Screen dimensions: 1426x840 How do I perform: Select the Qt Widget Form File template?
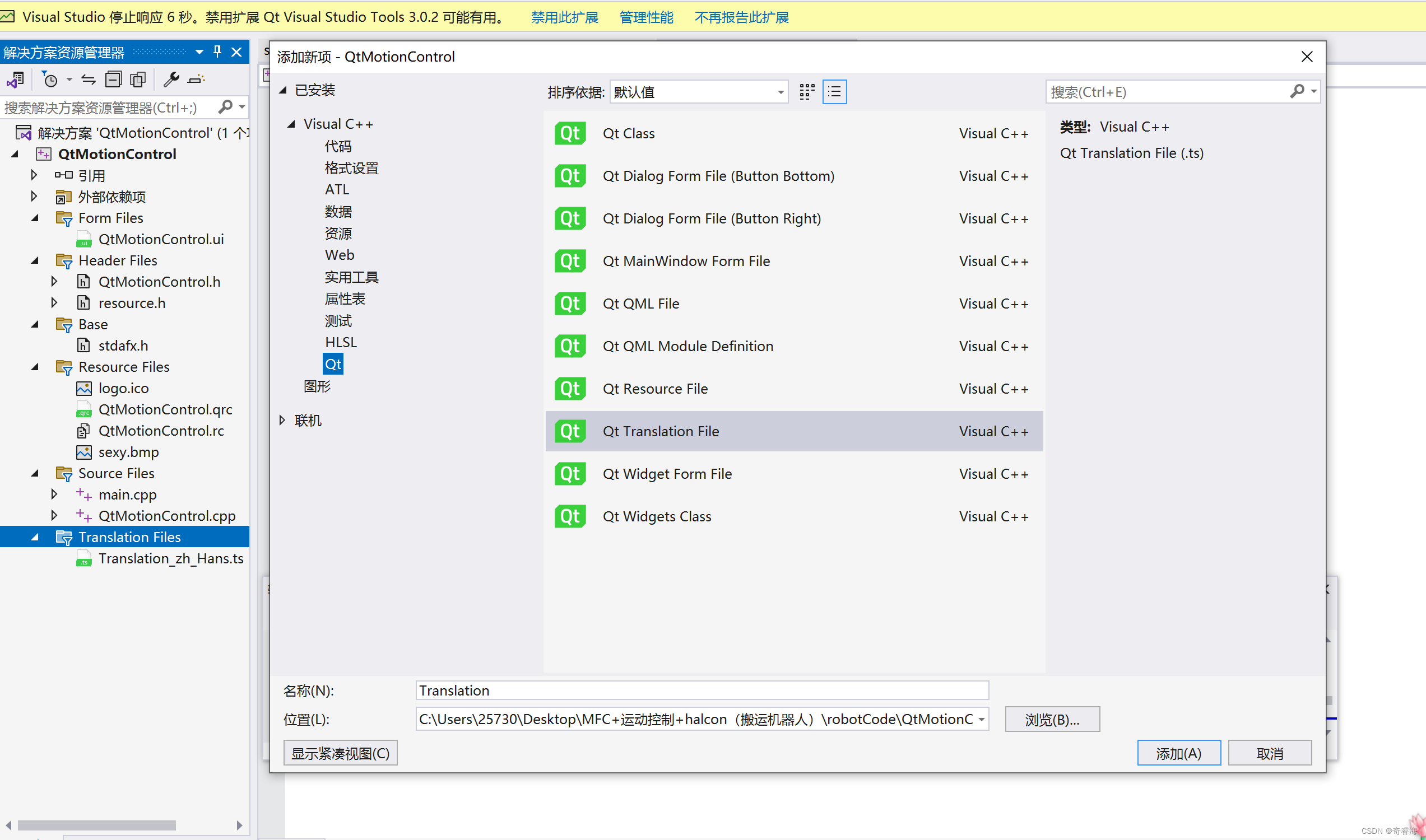coord(793,474)
